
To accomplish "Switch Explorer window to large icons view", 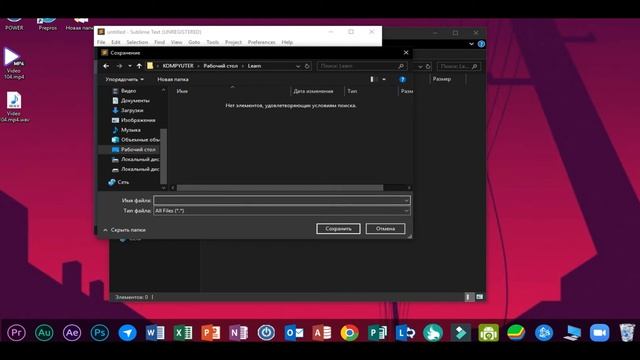I will pos(480,297).
